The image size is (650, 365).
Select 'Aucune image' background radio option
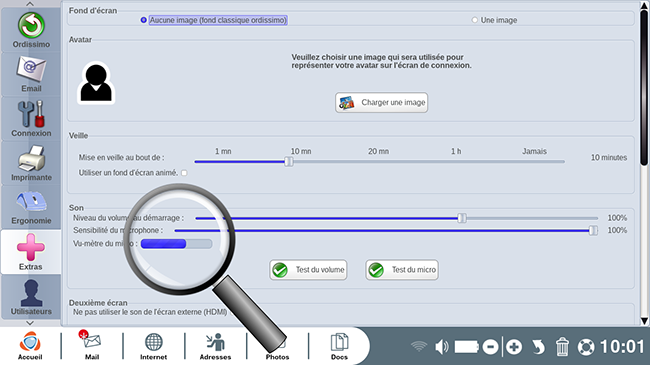143,20
